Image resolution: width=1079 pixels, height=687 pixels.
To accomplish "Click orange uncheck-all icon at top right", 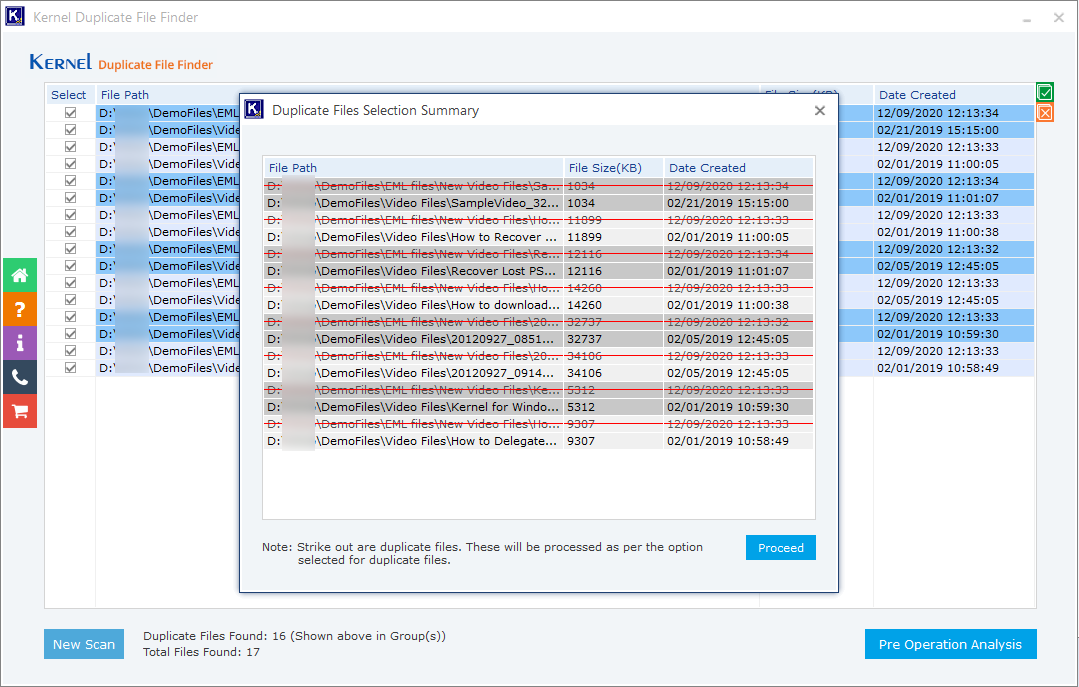I will [1045, 113].
